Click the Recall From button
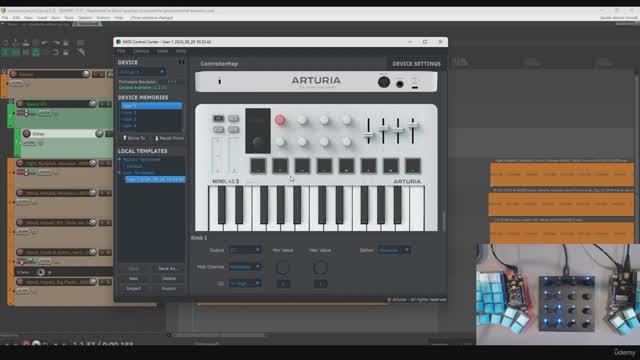 [169, 138]
